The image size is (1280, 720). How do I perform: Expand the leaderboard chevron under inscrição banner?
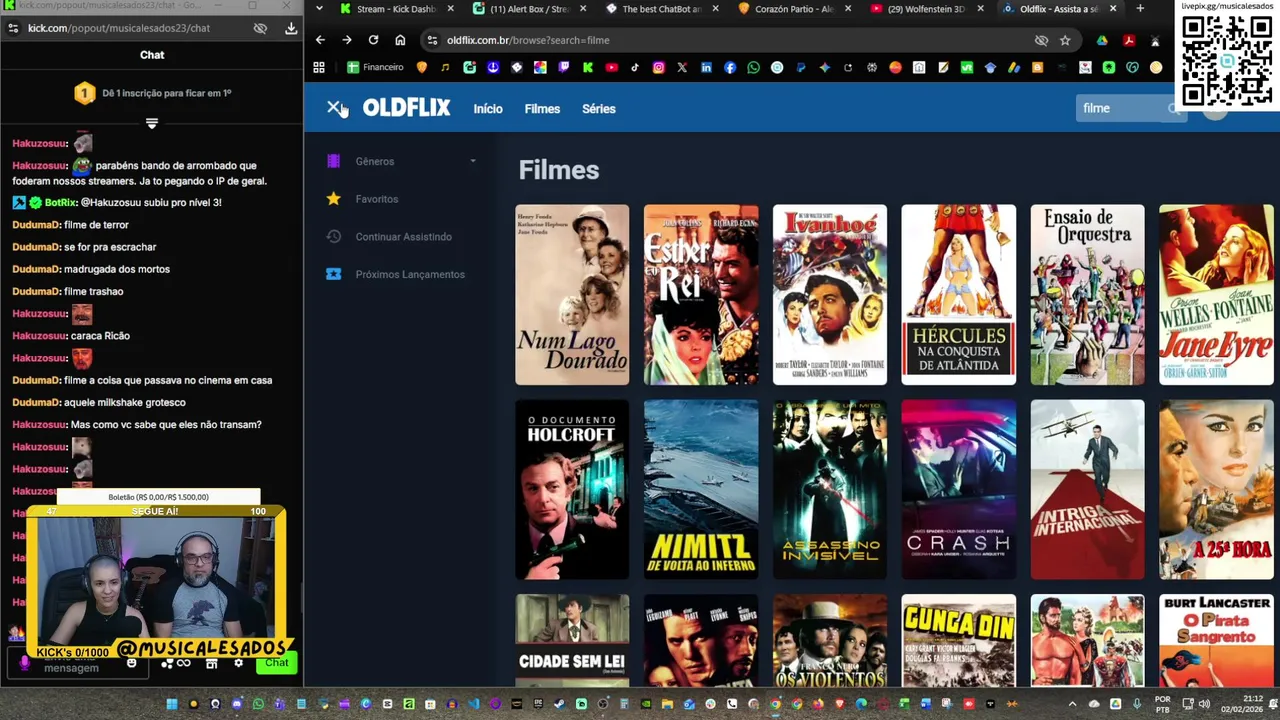152,123
